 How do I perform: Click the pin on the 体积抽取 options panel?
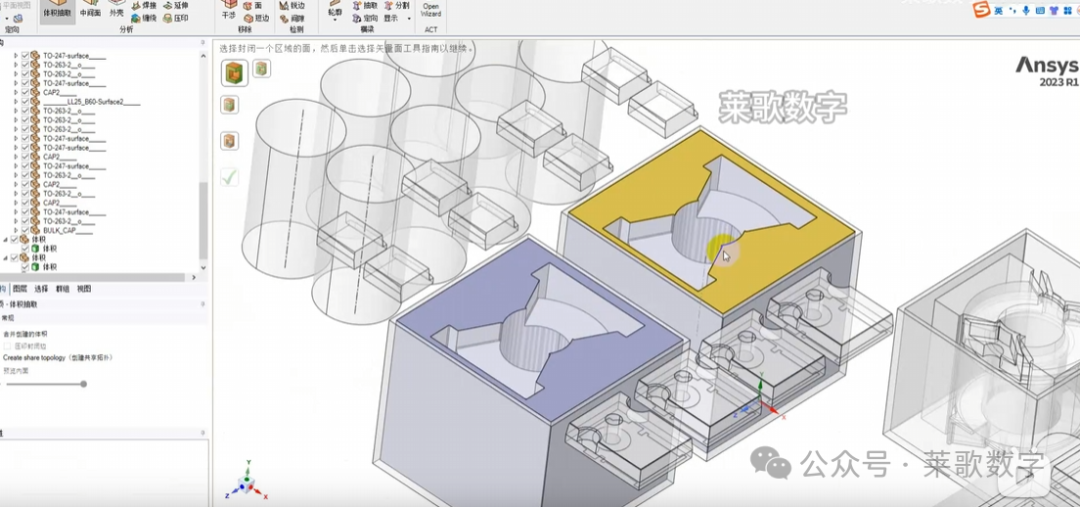(x=202, y=304)
